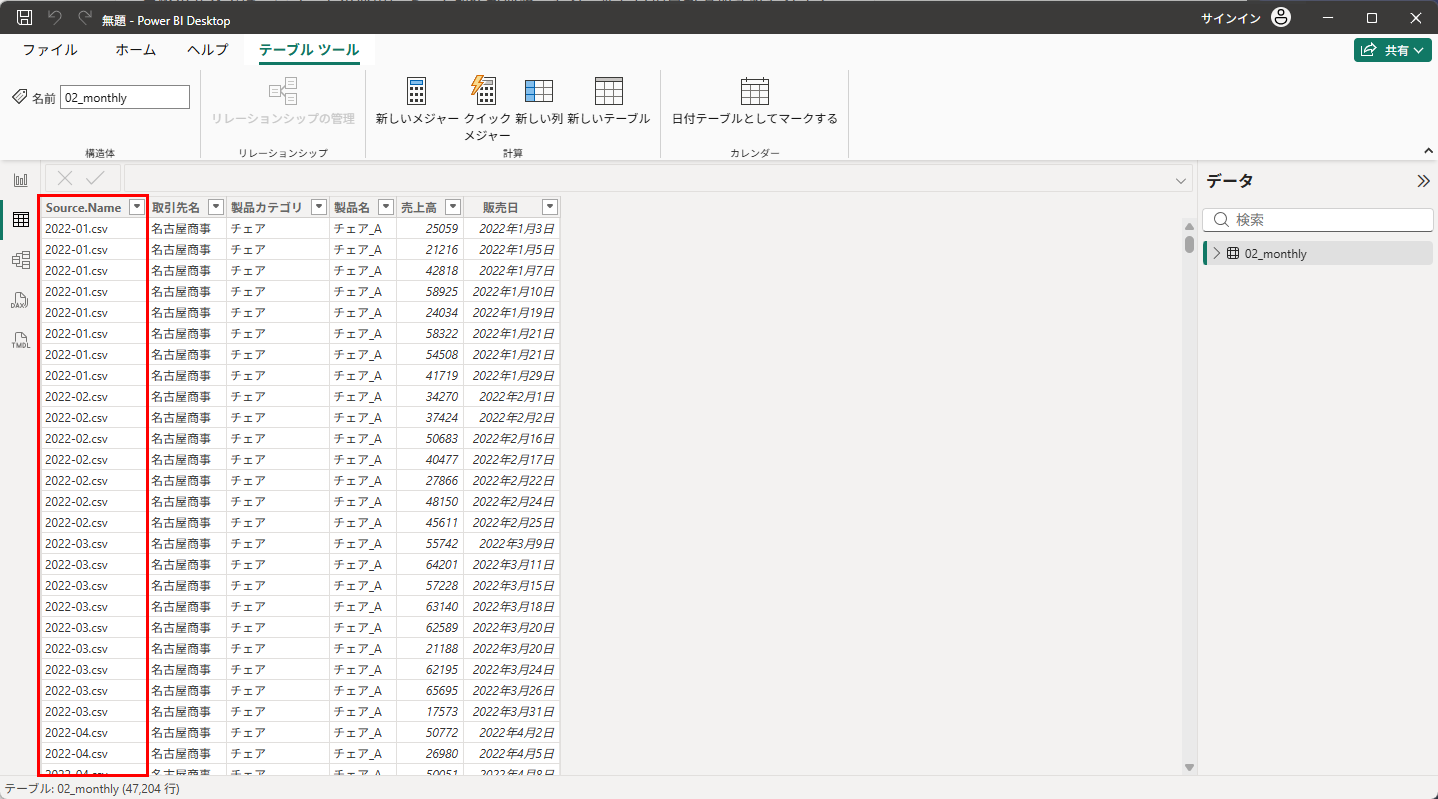This screenshot has height=799, width=1438.
Task: Open DAX query view icon
Action: pyautogui.click(x=20, y=300)
